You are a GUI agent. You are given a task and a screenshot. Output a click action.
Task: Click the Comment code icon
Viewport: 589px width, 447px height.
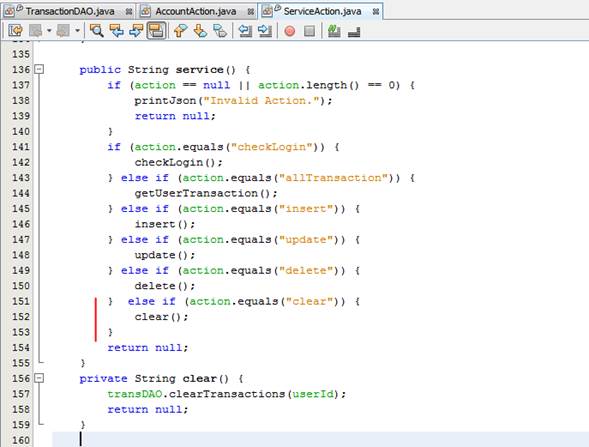[x=334, y=31]
